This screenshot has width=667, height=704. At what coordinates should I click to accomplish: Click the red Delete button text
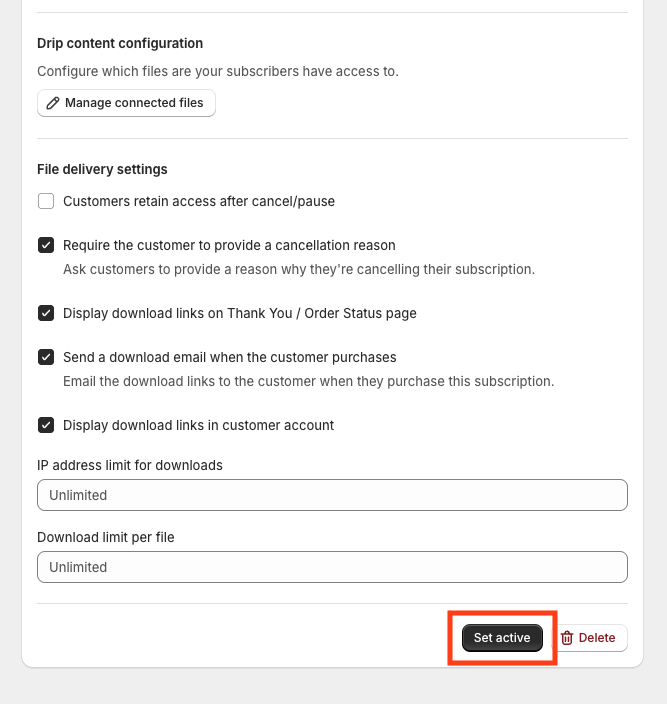[597, 638]
